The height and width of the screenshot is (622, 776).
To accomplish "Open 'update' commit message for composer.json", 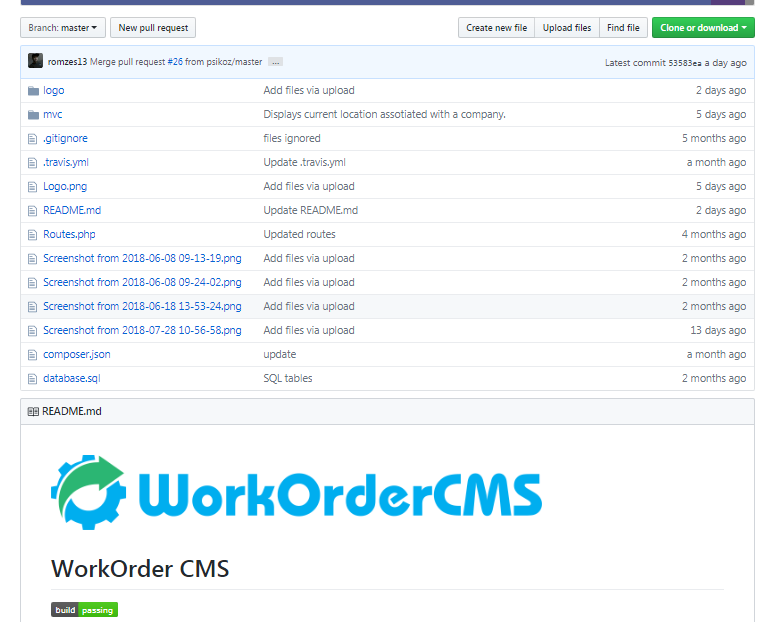I will tap(280, 354).
